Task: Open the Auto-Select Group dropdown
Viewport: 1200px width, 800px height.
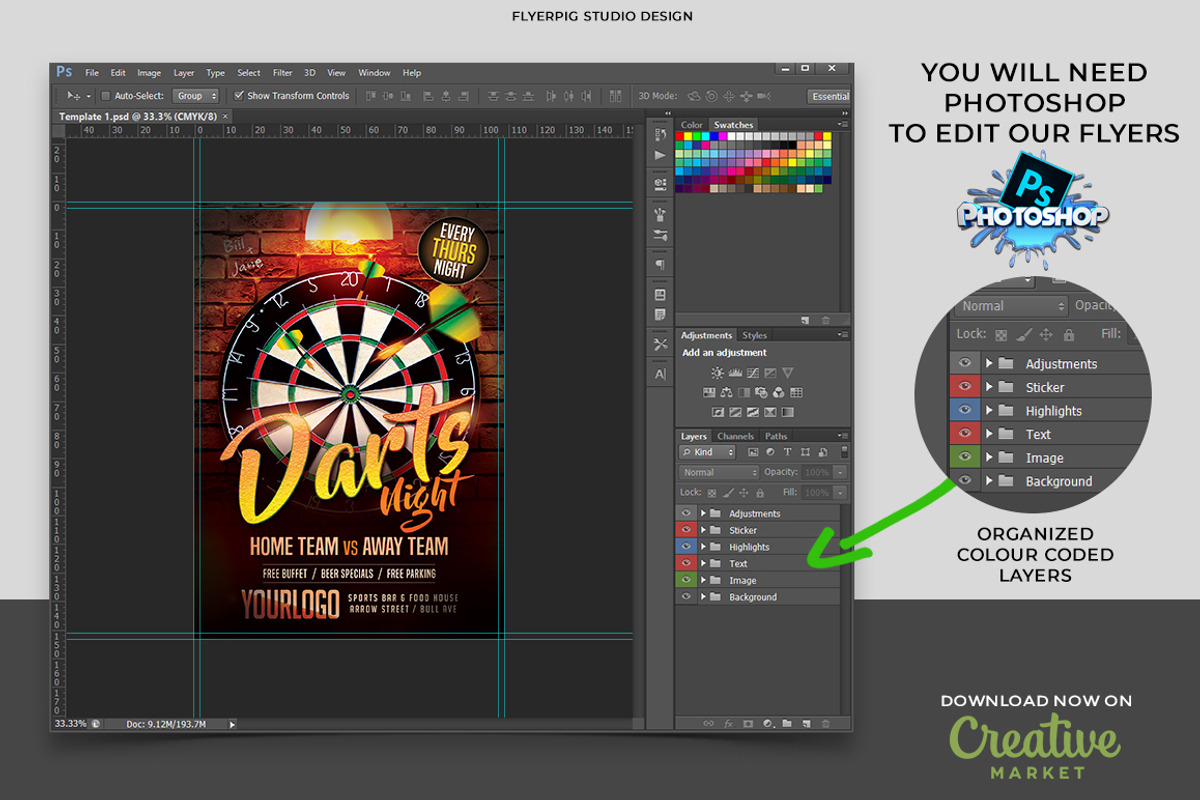Action: click(x=196, y=96)
